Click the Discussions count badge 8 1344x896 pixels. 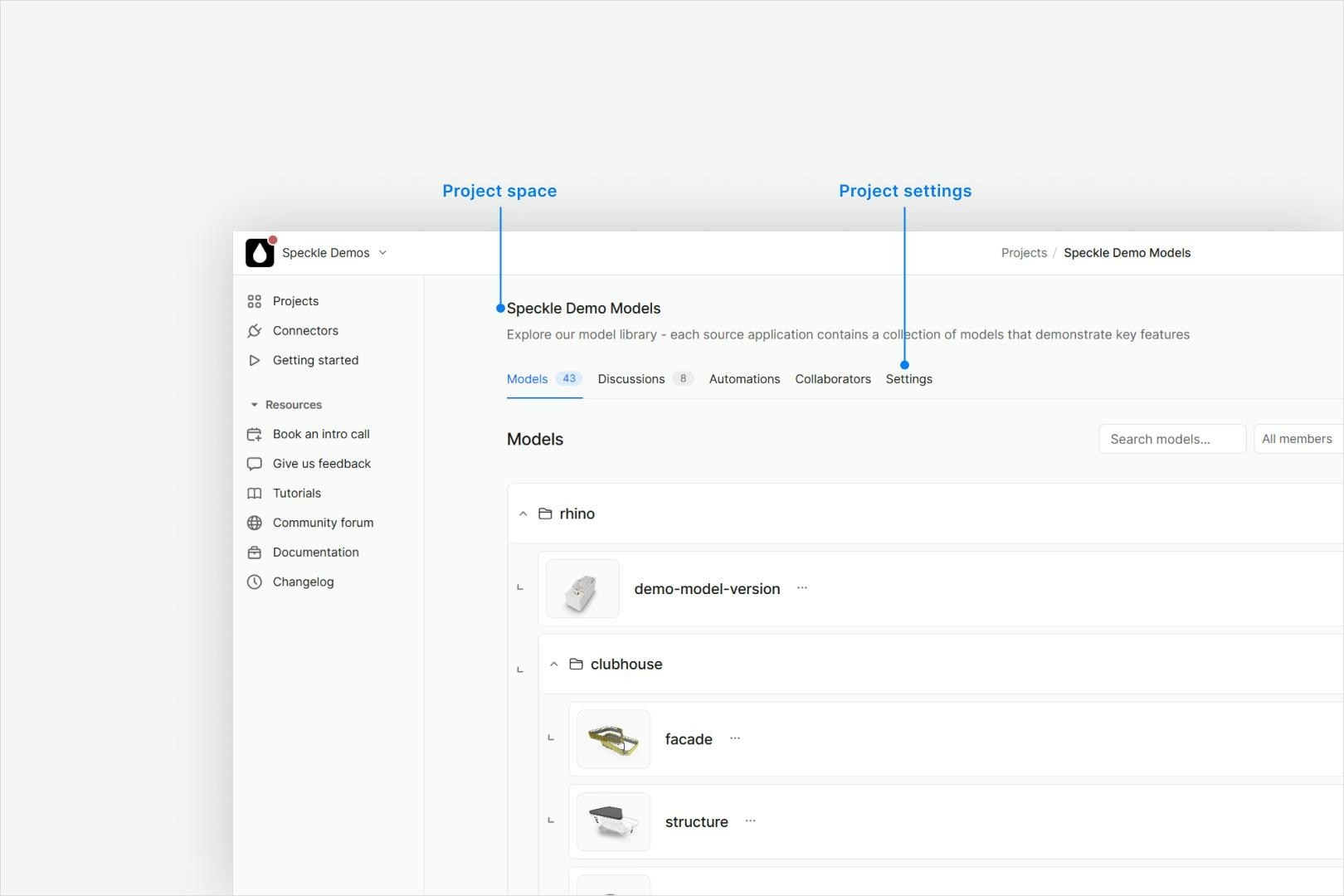683,378
